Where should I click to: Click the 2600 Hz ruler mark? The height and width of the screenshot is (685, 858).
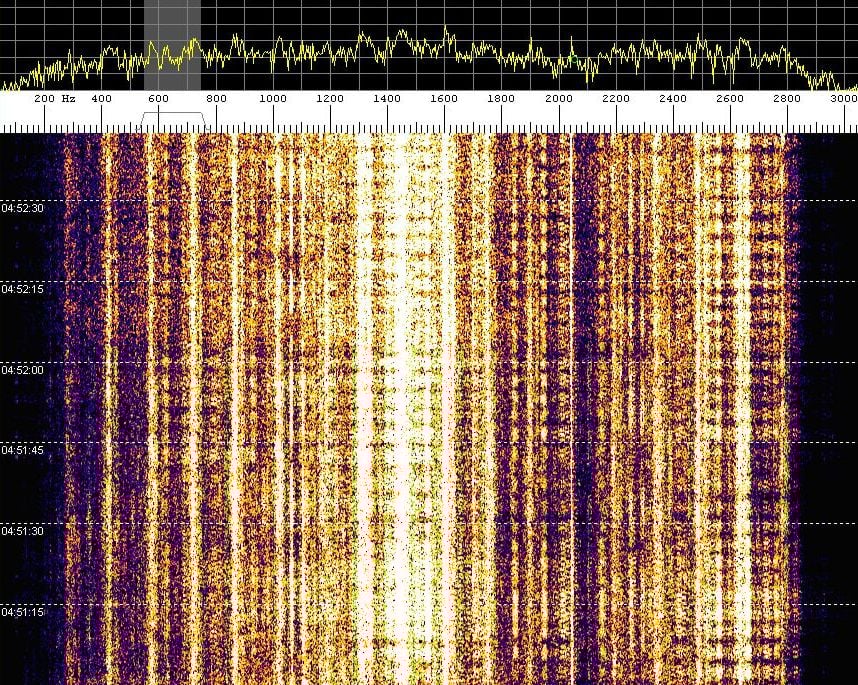(x=730, y=98)
